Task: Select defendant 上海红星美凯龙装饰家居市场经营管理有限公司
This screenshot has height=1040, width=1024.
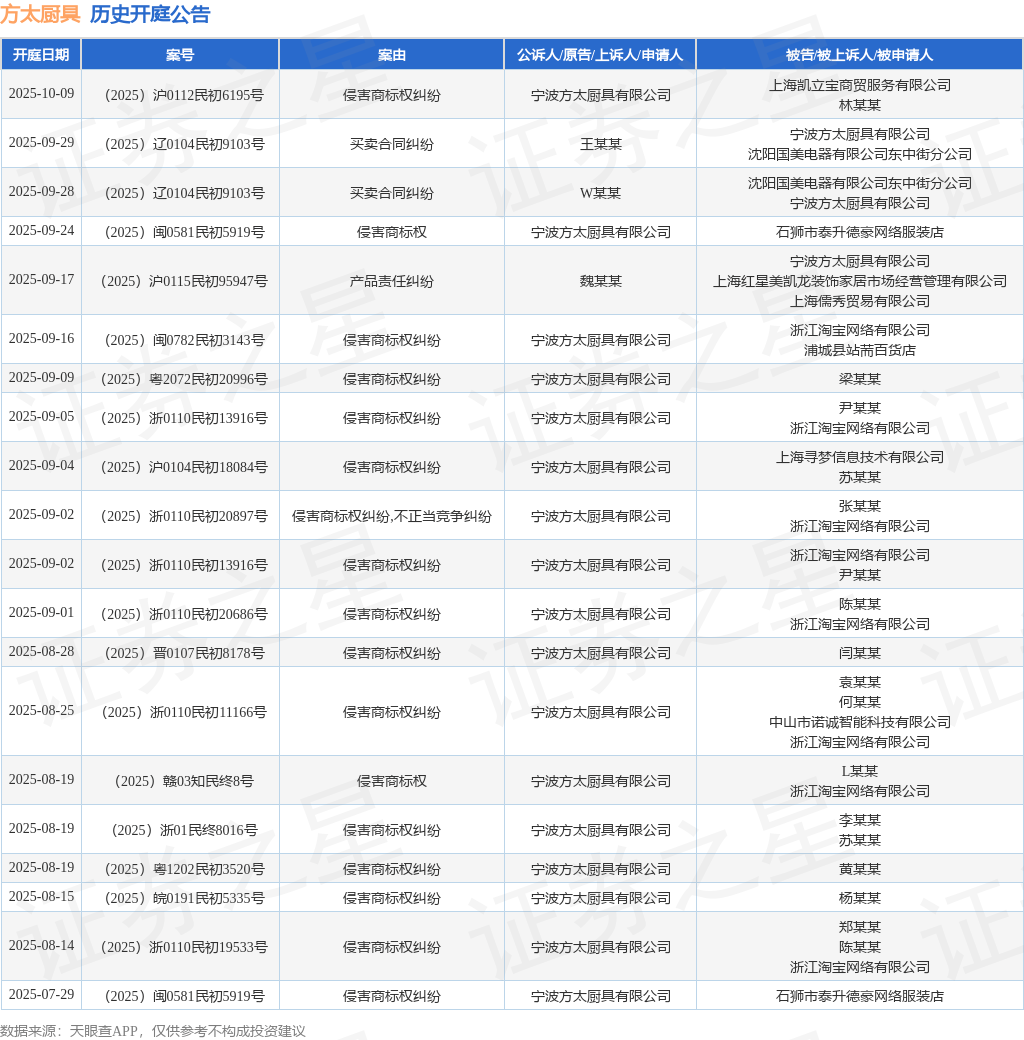Action: (860, 281)
